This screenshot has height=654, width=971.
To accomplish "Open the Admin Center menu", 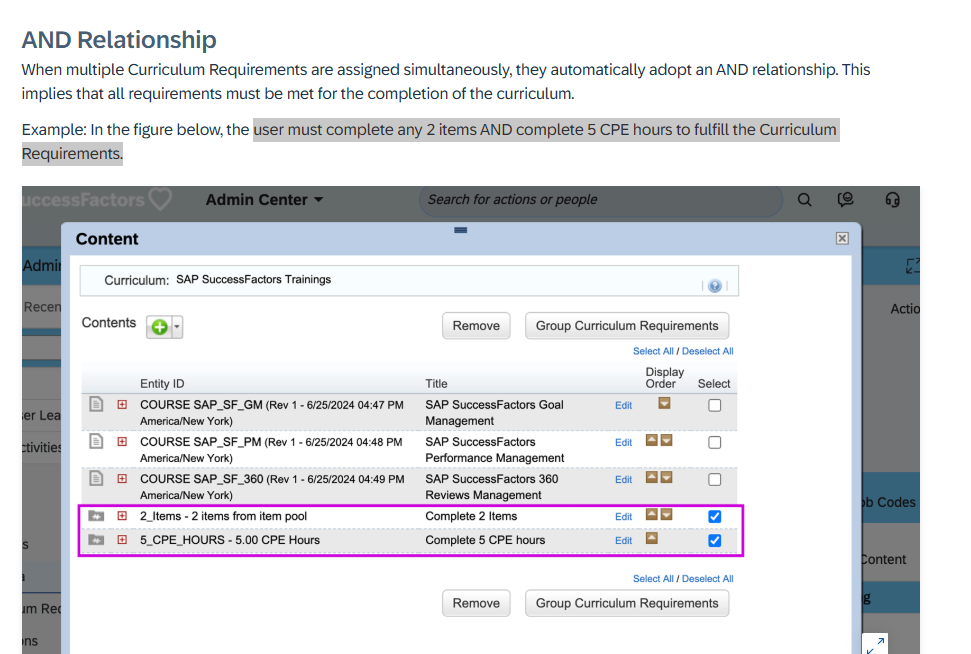I will click(x=264, y=200).
